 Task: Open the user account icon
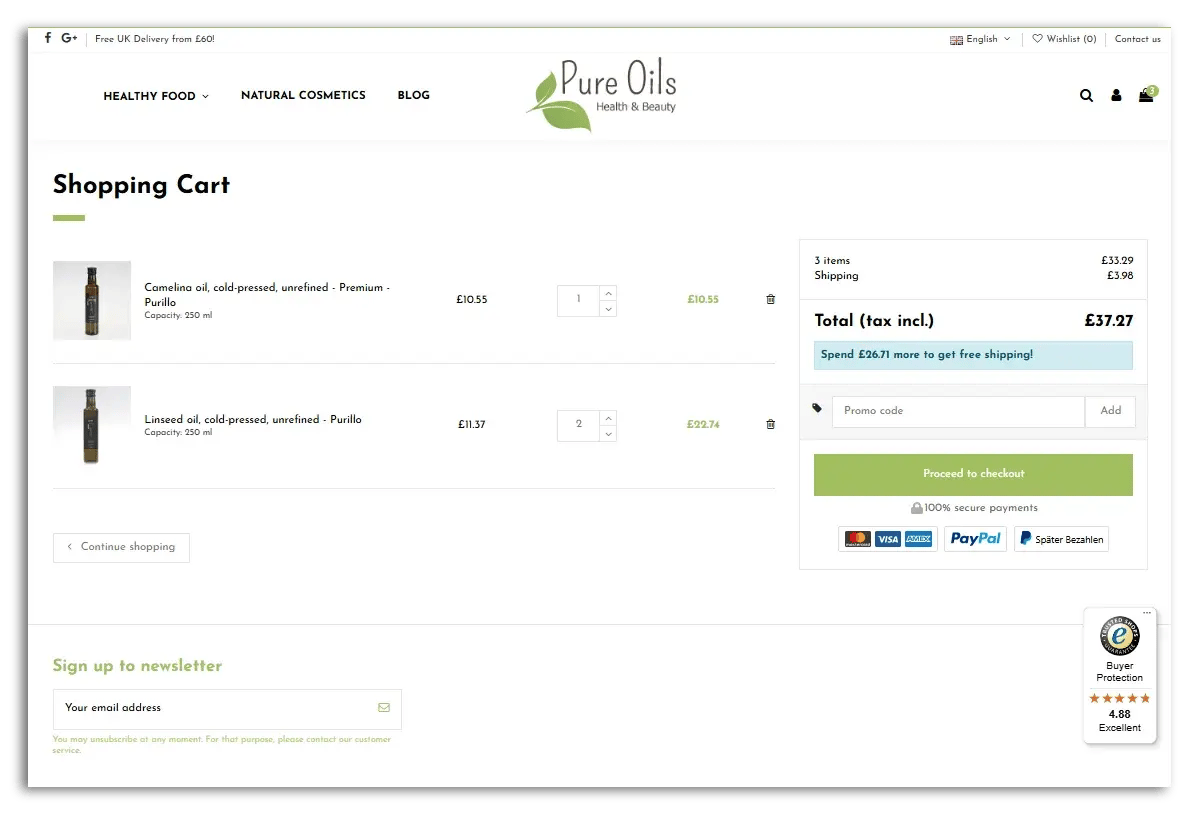[1116, 95]
